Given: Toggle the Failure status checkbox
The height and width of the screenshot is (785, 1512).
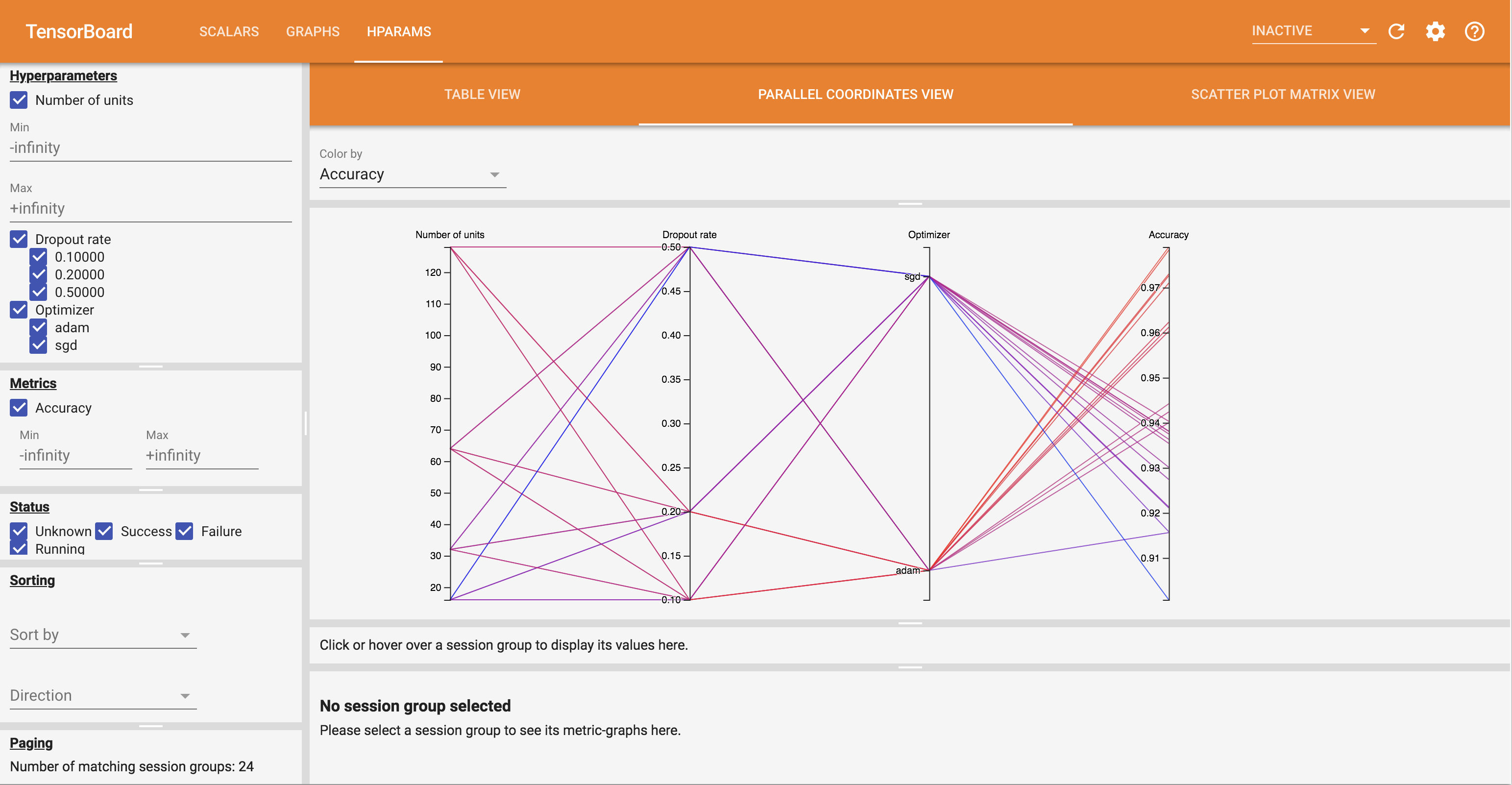Looking at the screenshot, I should click(x=184, y=531).
